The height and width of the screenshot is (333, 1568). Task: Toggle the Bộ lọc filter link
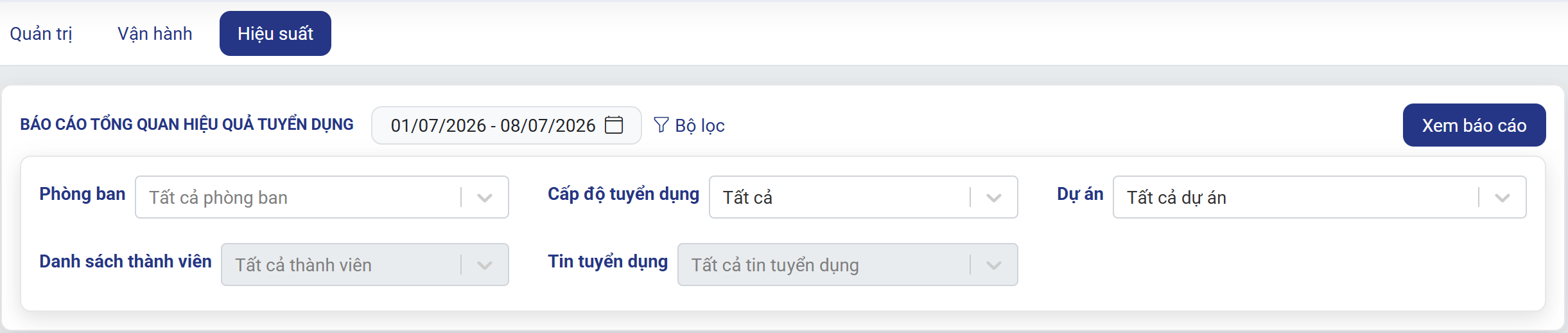click(689, 125)
